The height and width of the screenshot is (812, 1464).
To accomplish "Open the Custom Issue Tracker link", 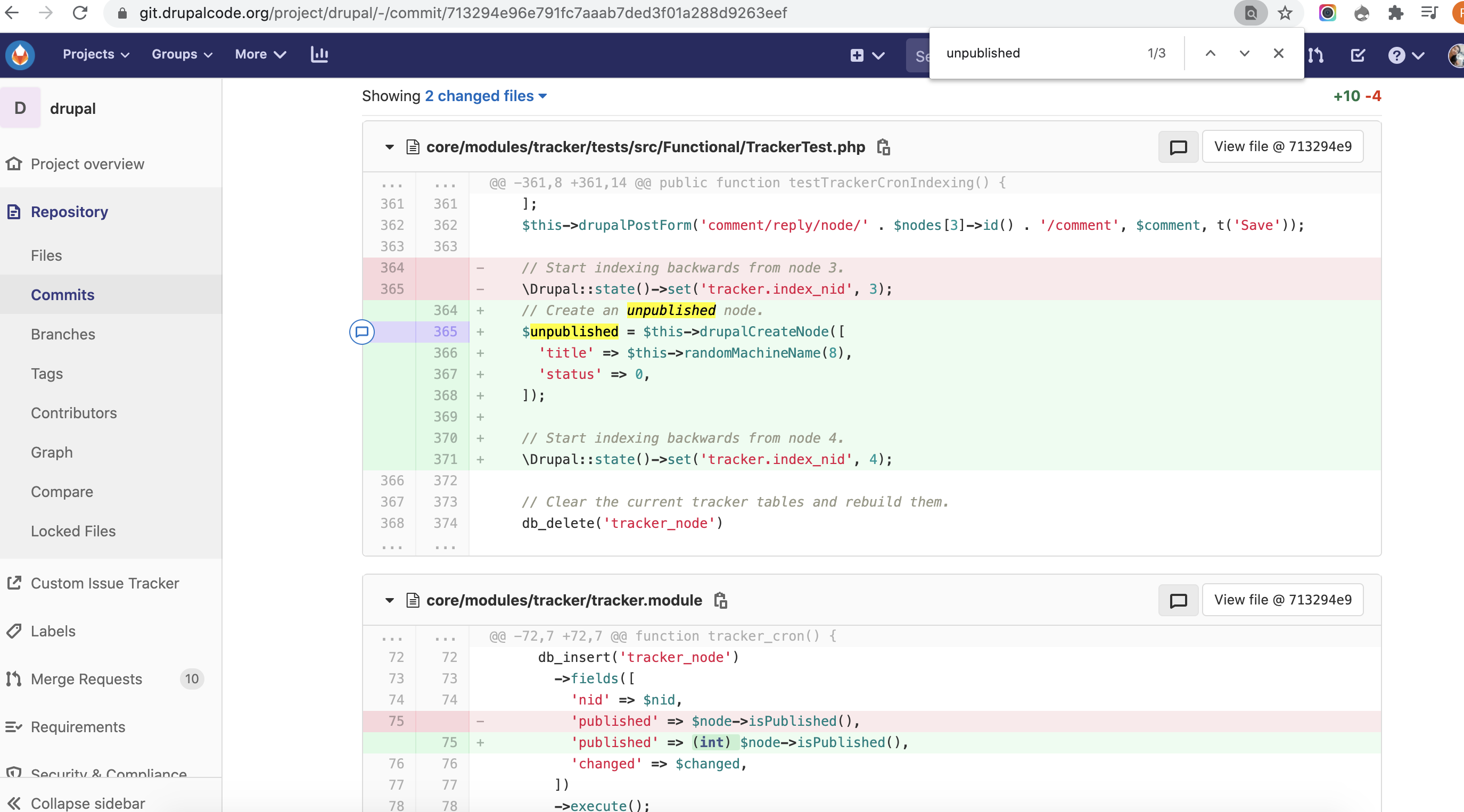I will click(x=104, y=583).
